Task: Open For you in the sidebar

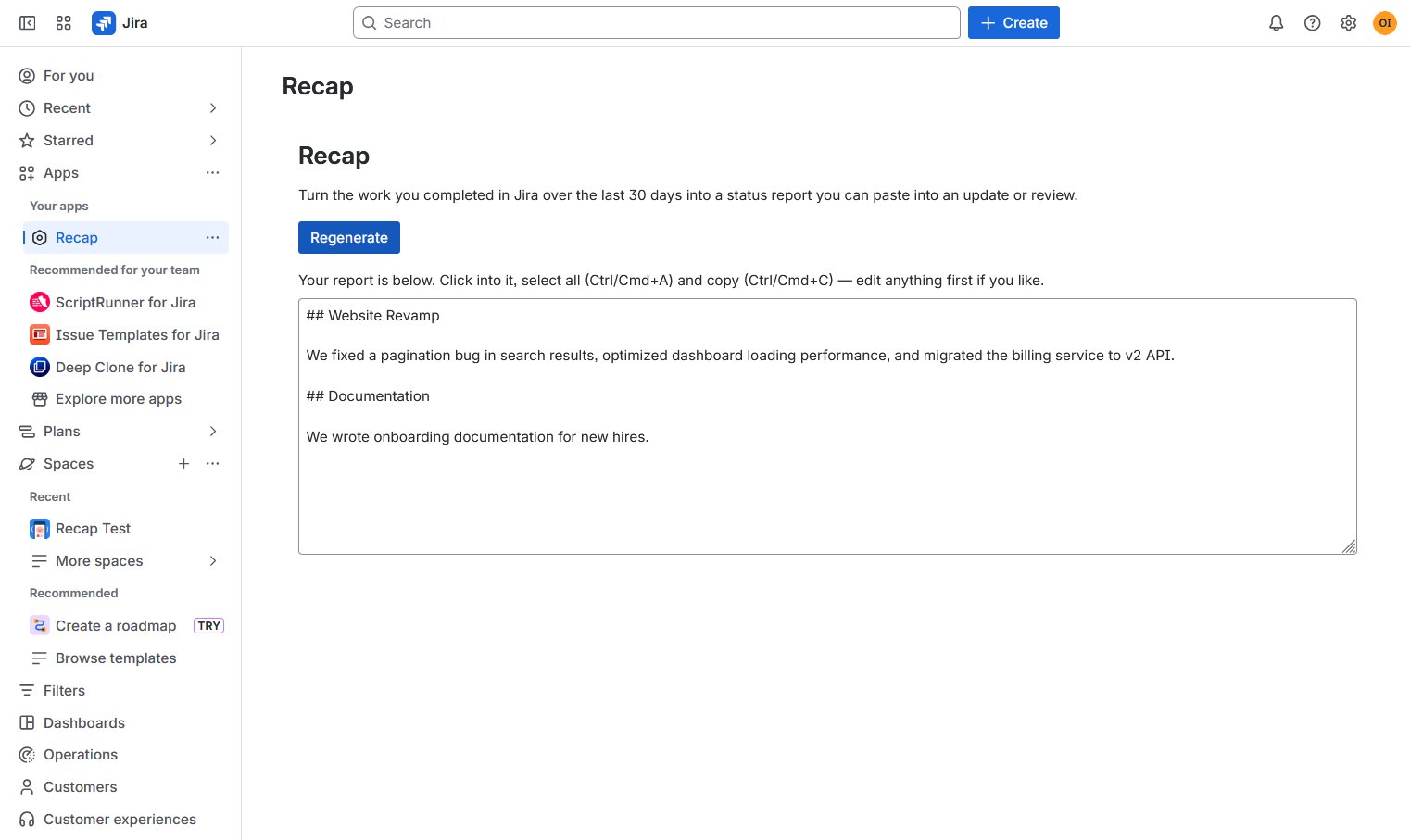Action: tap(120, 76)
